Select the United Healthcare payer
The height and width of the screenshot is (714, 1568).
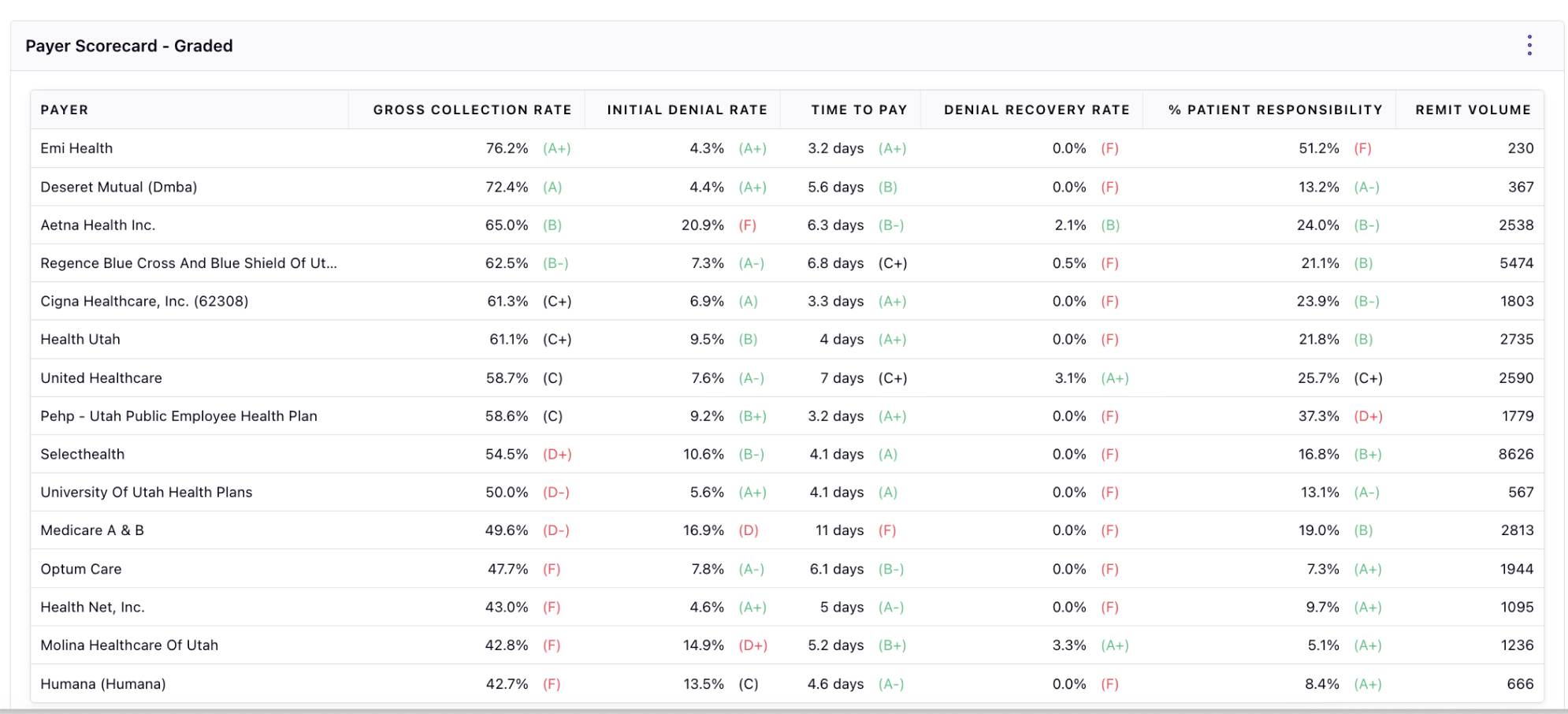pyautogui.click(x=101, y=377)
